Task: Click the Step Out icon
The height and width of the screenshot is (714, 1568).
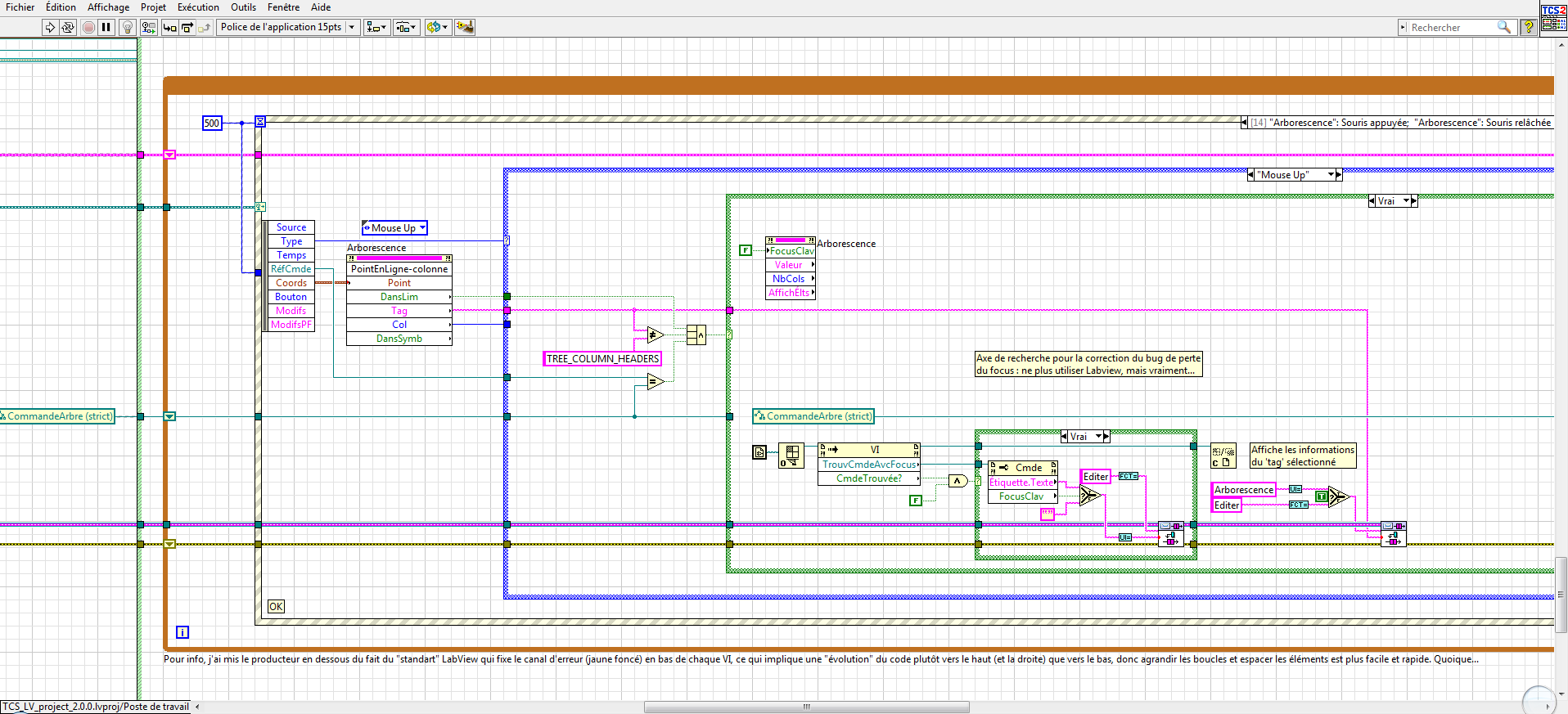Action: (205, 27)
